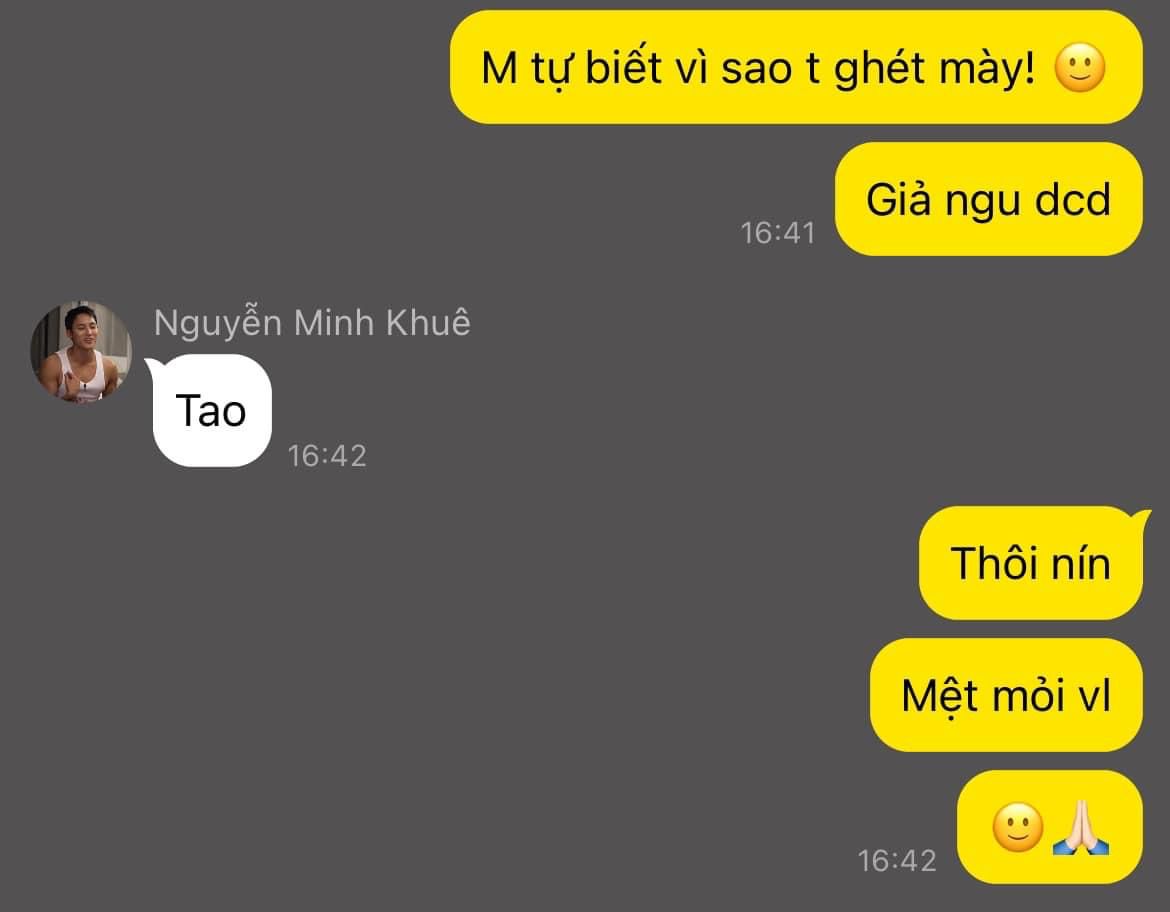
Task: Select the "Thôi nín" message bubble
Action: pyautogui.click(x=1030, y=563)
